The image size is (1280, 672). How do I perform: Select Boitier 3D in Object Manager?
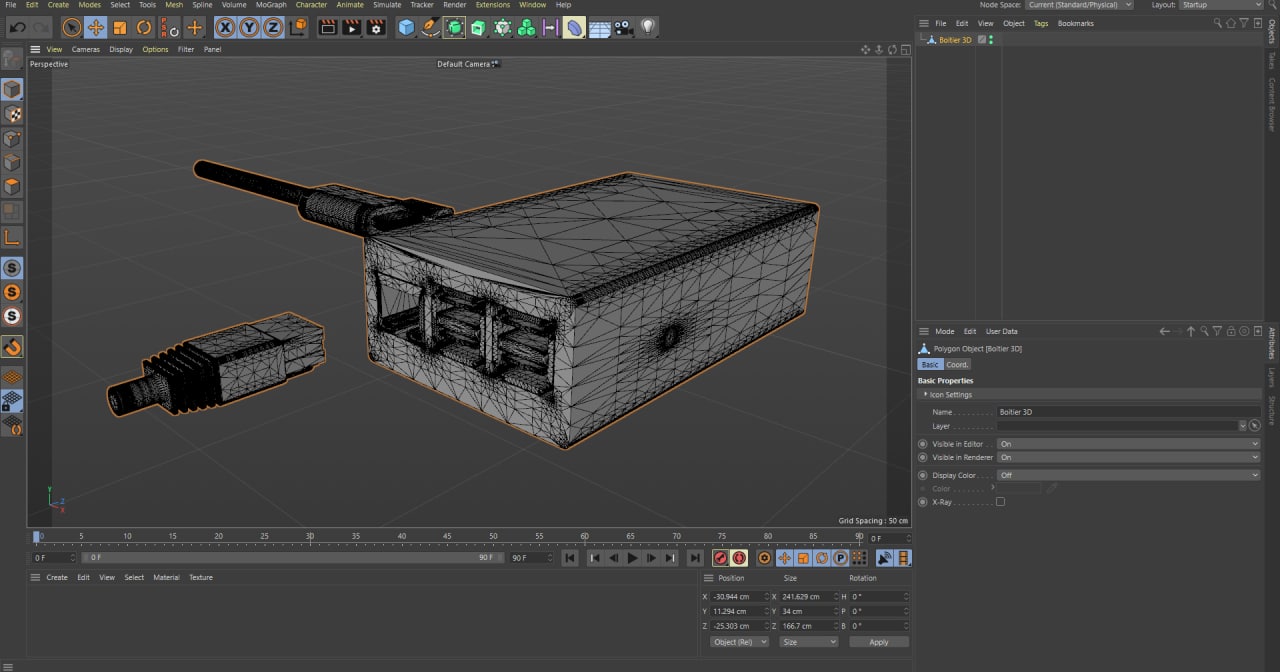pos(954,40)
